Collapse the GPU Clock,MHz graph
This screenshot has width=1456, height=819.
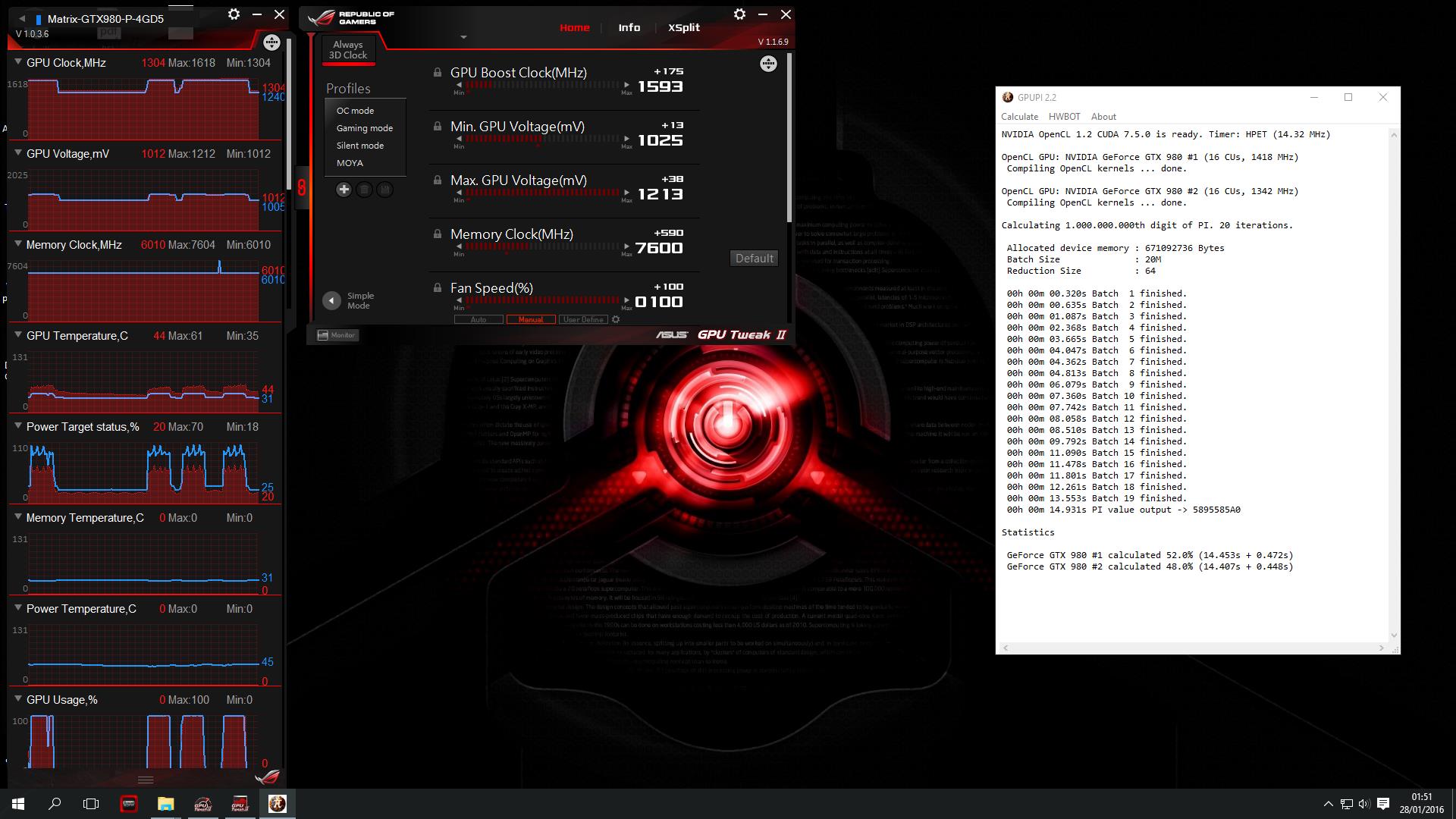17,63
